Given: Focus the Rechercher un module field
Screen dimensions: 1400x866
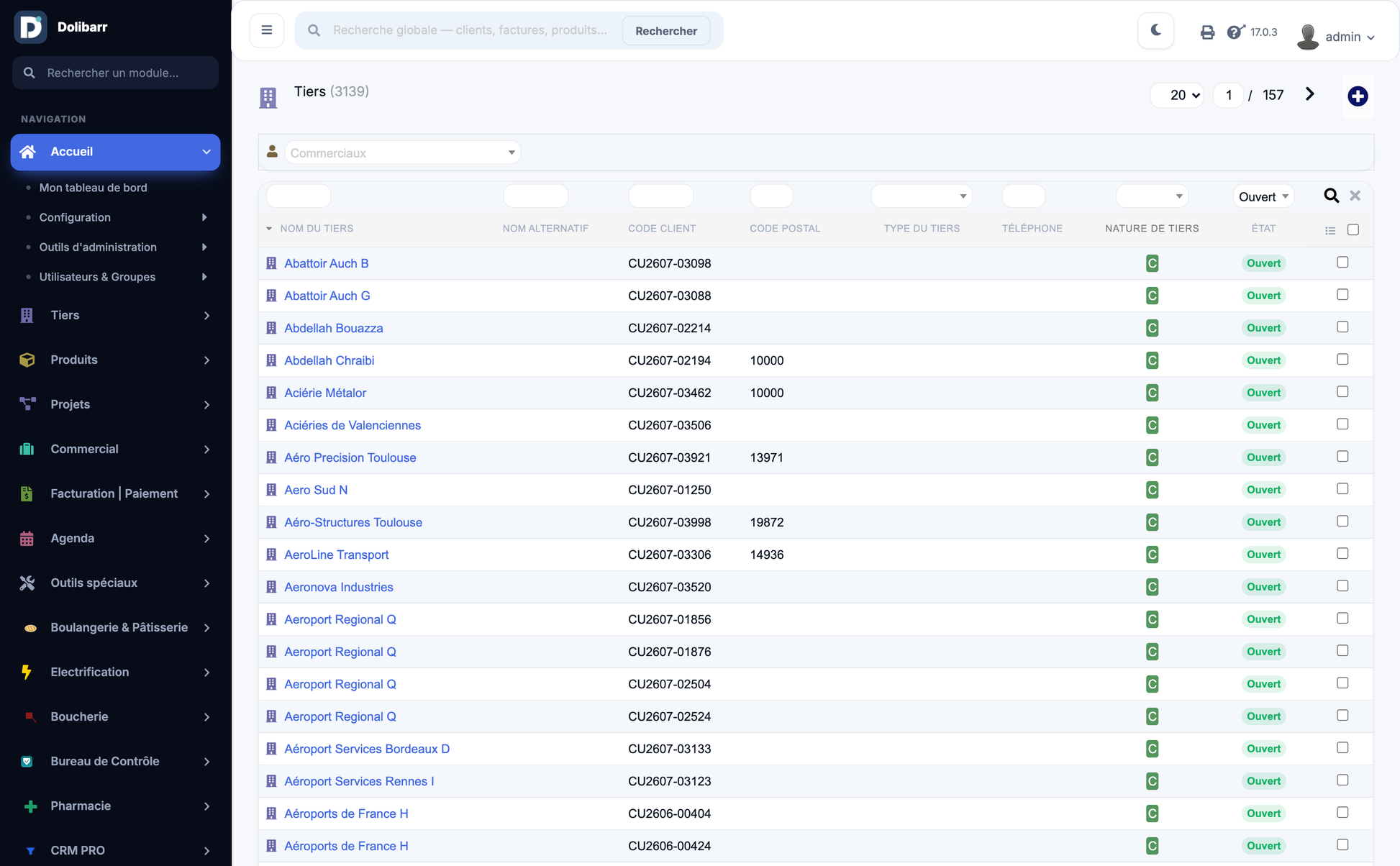Looking at the screenshot, I should coord(115,73).
